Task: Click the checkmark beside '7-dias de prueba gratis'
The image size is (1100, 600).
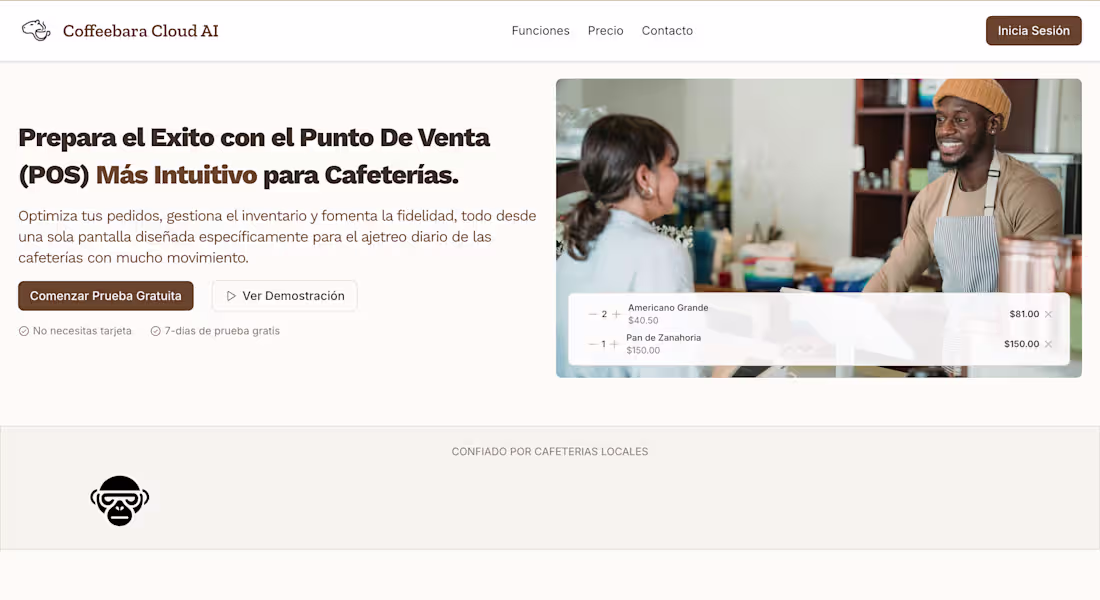Action: tap(156, 330)
